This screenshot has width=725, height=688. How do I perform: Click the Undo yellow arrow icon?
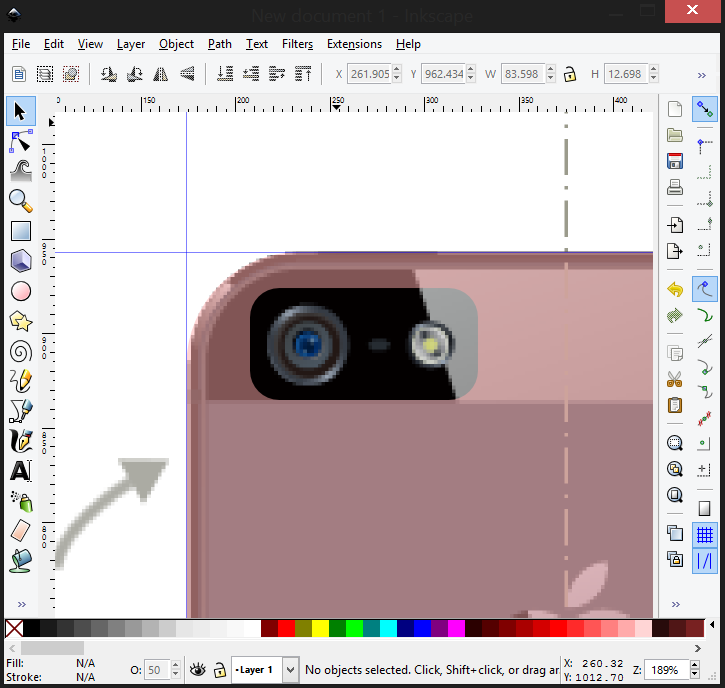tap(675, 290)
